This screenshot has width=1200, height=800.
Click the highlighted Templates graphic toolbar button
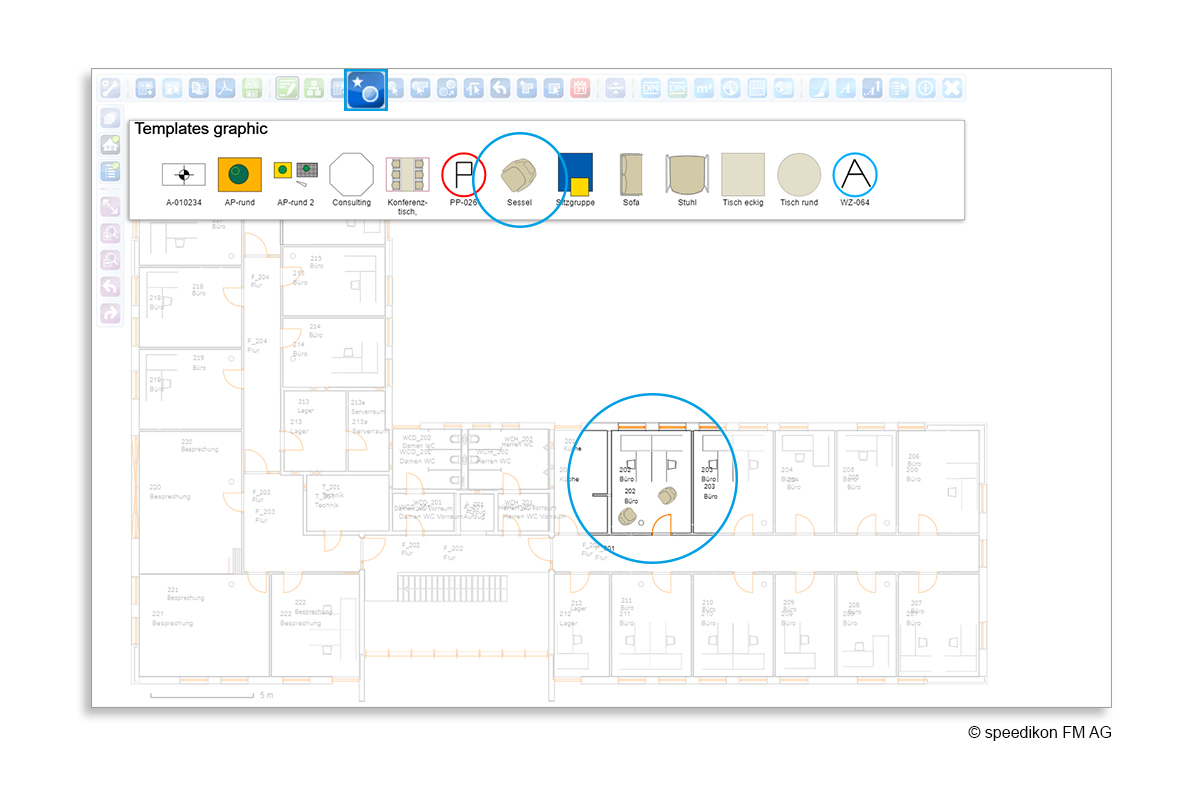pos(365,89)
